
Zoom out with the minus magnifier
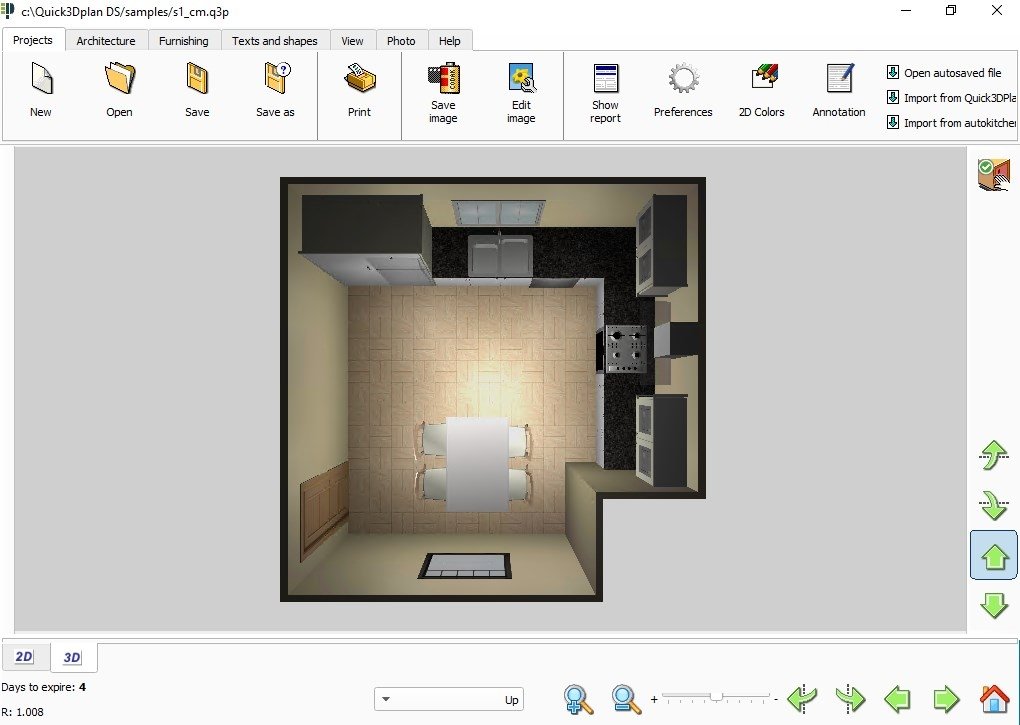(626, 700)
